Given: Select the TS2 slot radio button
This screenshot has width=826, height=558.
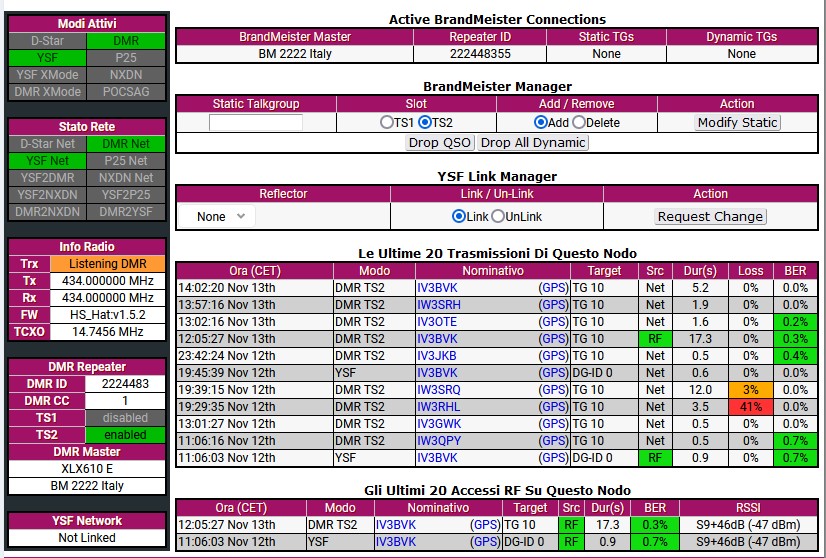Looking at the screenshot, I should (425, 123).
